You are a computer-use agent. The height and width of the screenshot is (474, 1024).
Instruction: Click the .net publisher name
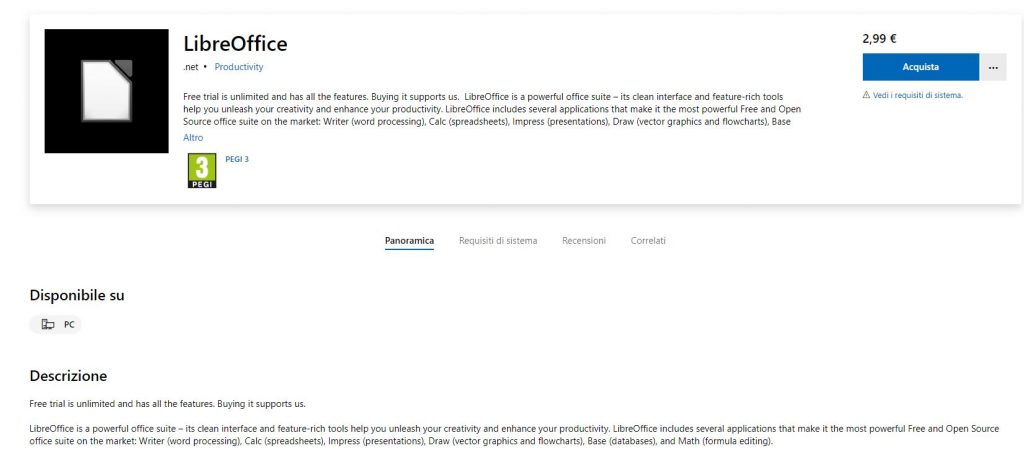[191, 67]
